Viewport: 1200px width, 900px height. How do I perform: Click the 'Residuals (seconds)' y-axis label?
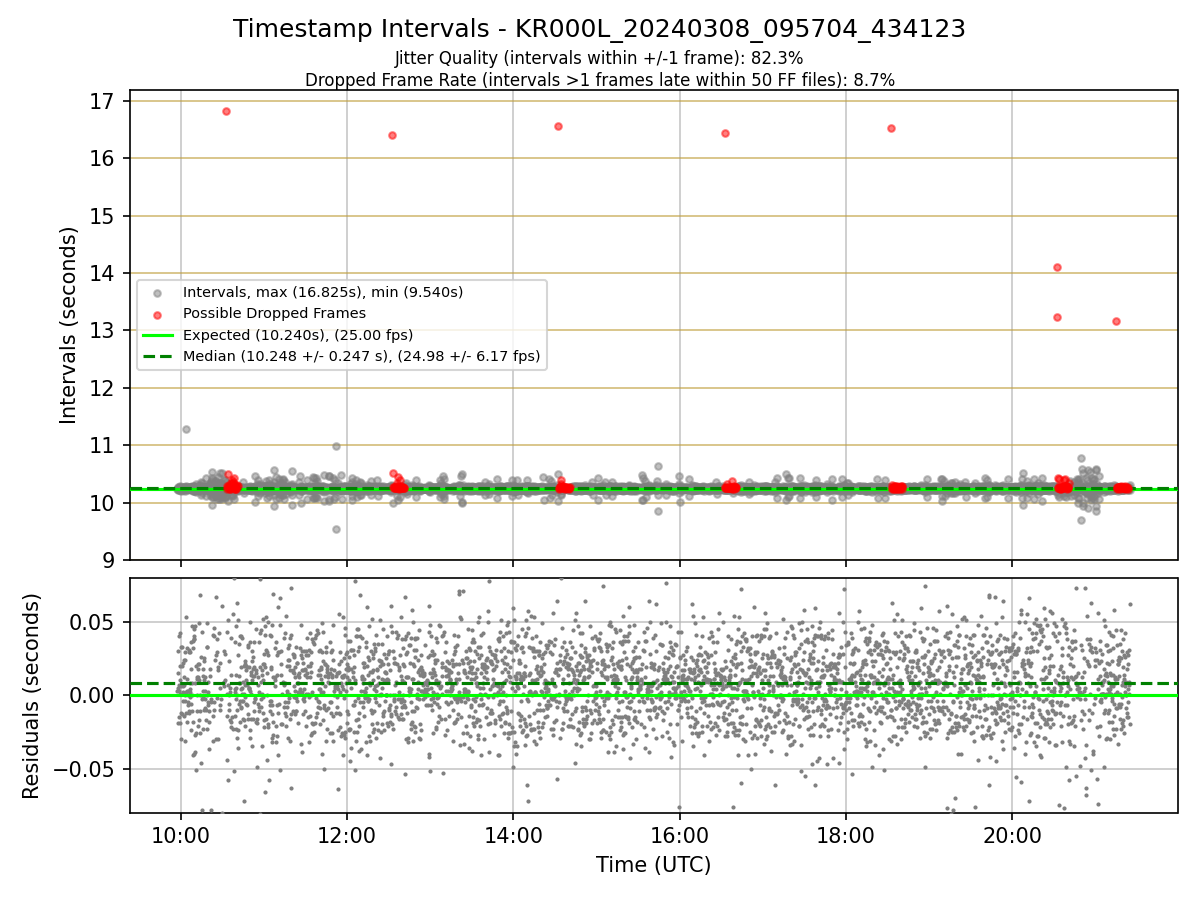(x=32, y=696)
